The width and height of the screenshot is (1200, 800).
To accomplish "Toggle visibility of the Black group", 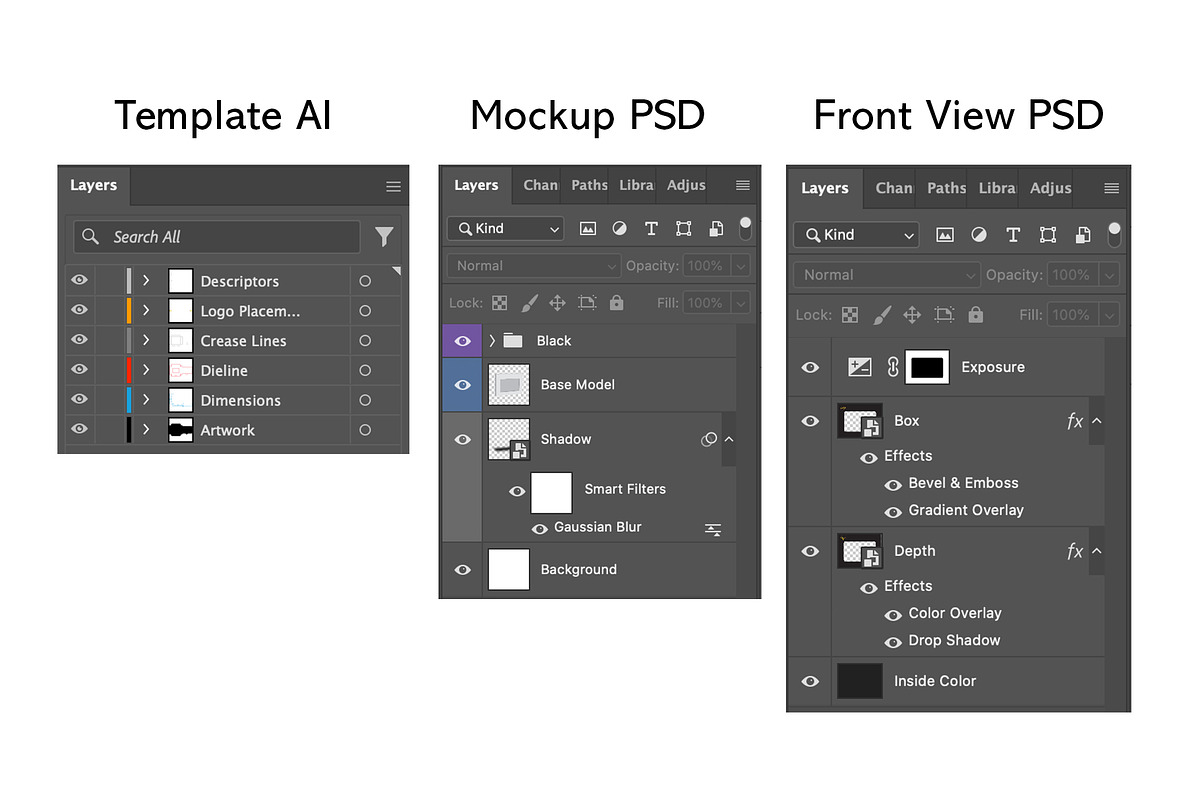I will click(x=462, y=341).
